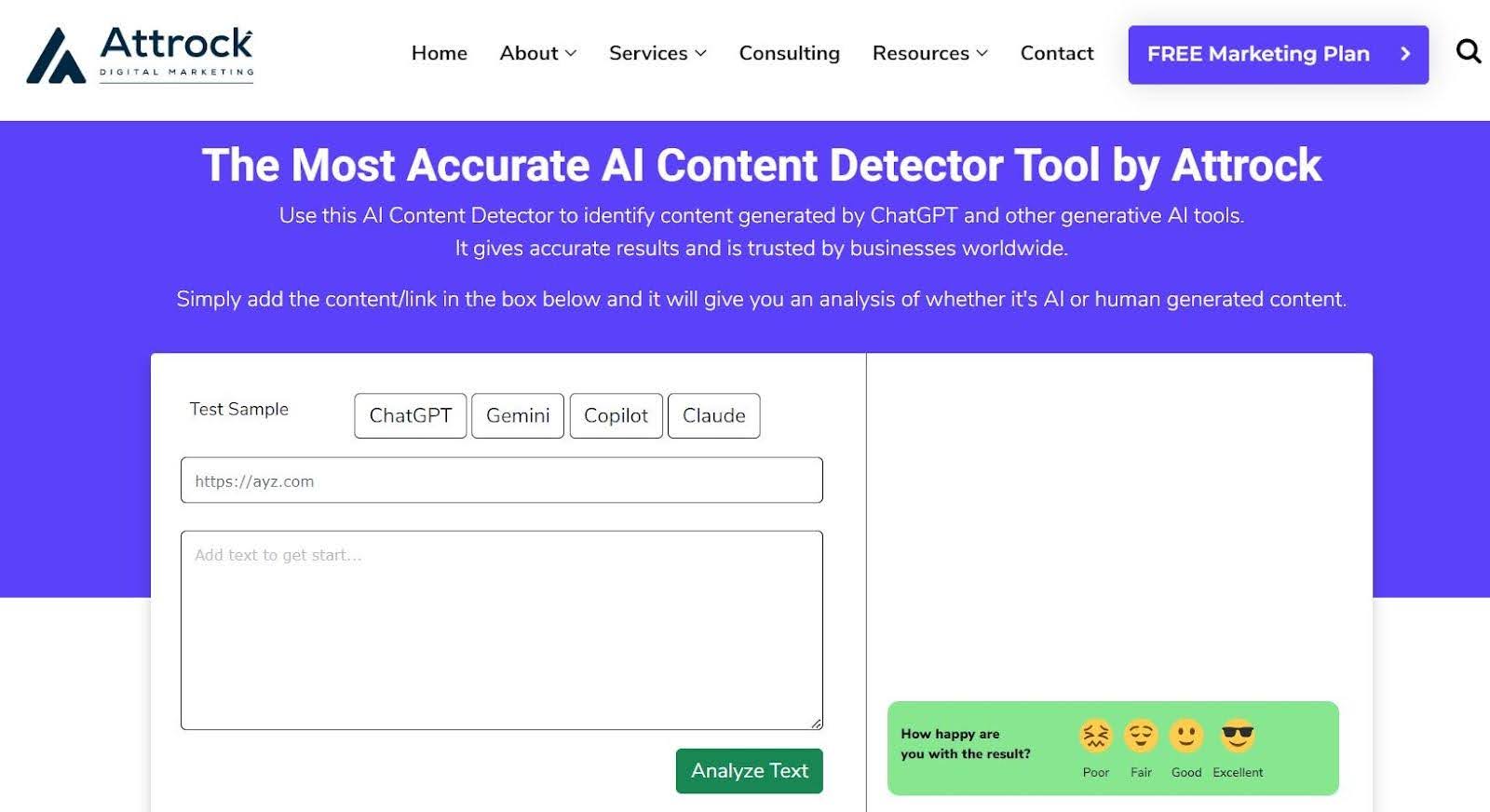Rate result with Poor emoji
Viewport: 1490px width, 812px height.
tap(1096, 737)
